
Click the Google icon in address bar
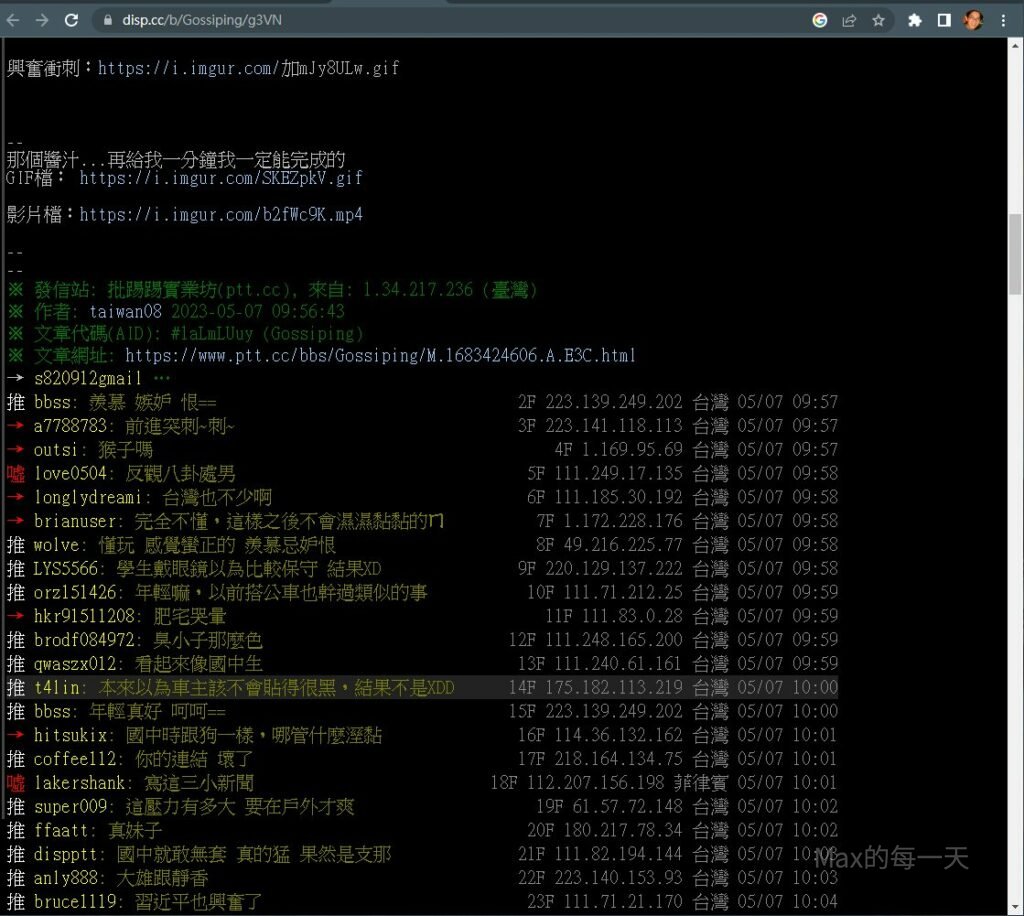[820, 20]
